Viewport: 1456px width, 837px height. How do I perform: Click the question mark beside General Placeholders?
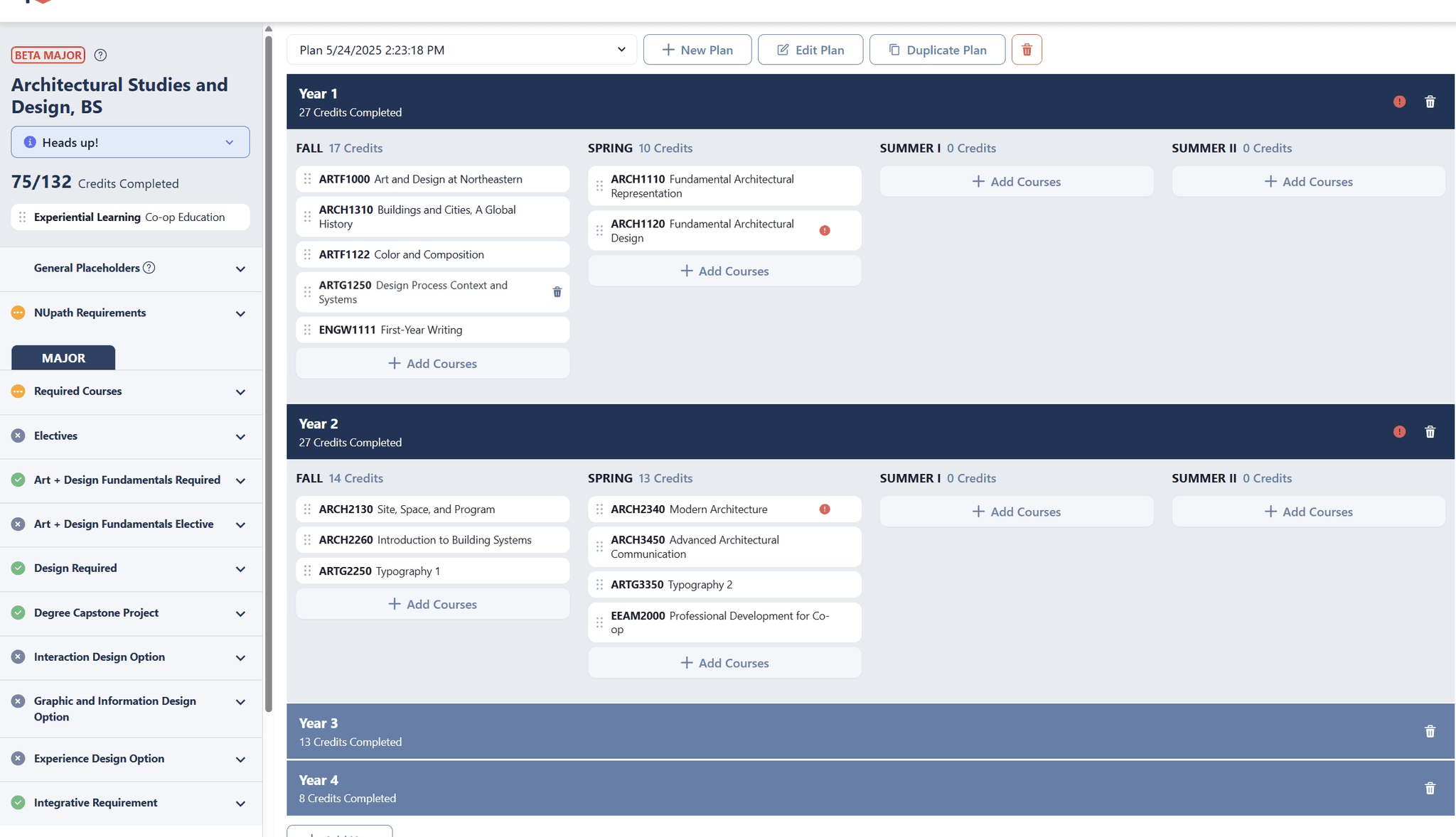point(149,267)
